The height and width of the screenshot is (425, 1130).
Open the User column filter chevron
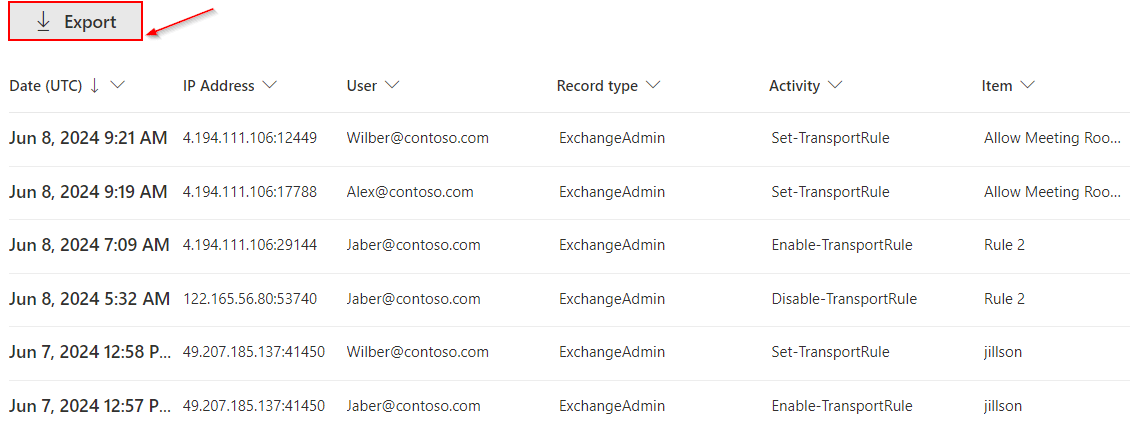[392, 86]
